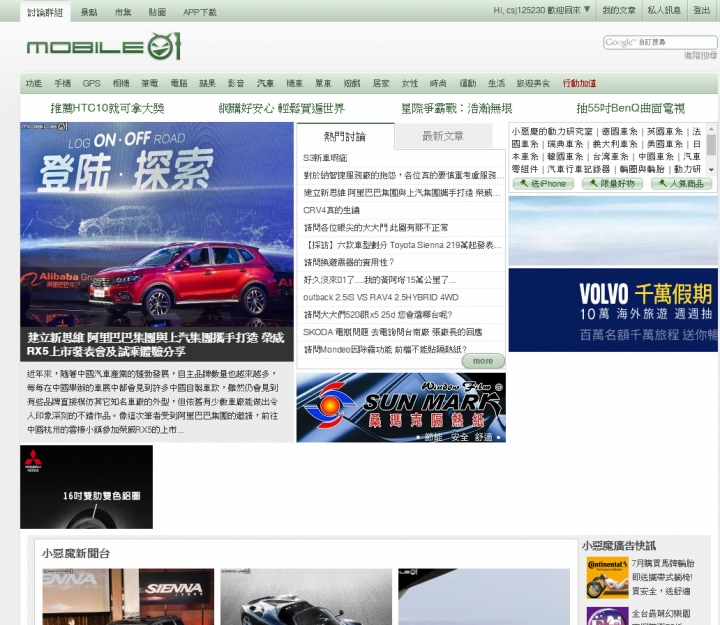
Task: Open 功能 item in navigation bar
Action: (x=34, y=84)
